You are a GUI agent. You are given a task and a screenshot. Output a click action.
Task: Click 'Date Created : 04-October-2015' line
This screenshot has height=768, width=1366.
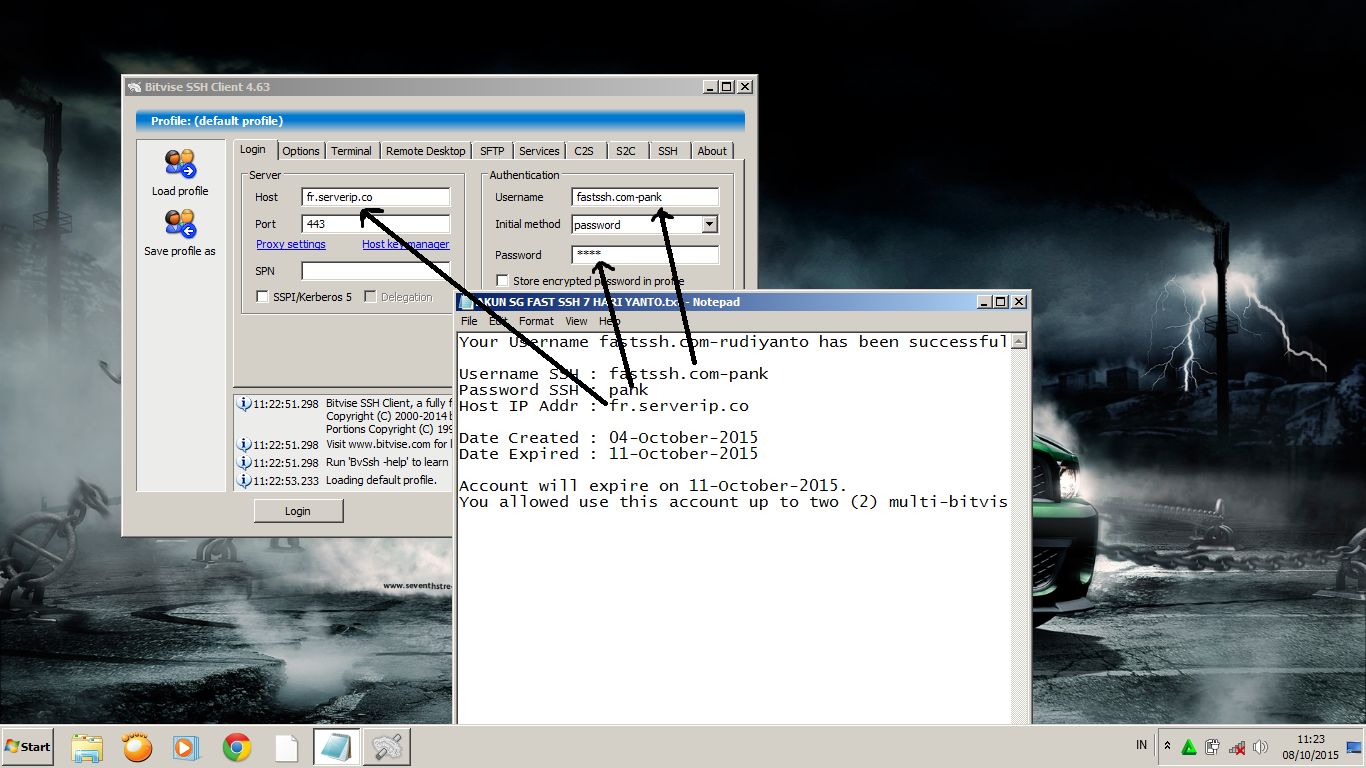tap(609, 438)
